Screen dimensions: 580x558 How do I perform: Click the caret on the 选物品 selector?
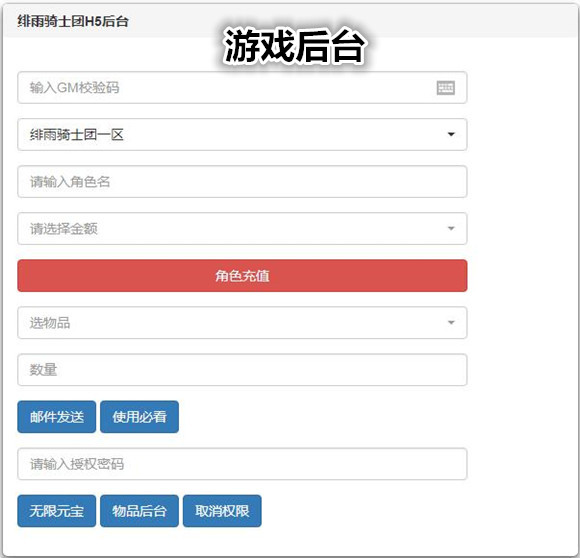451,322
